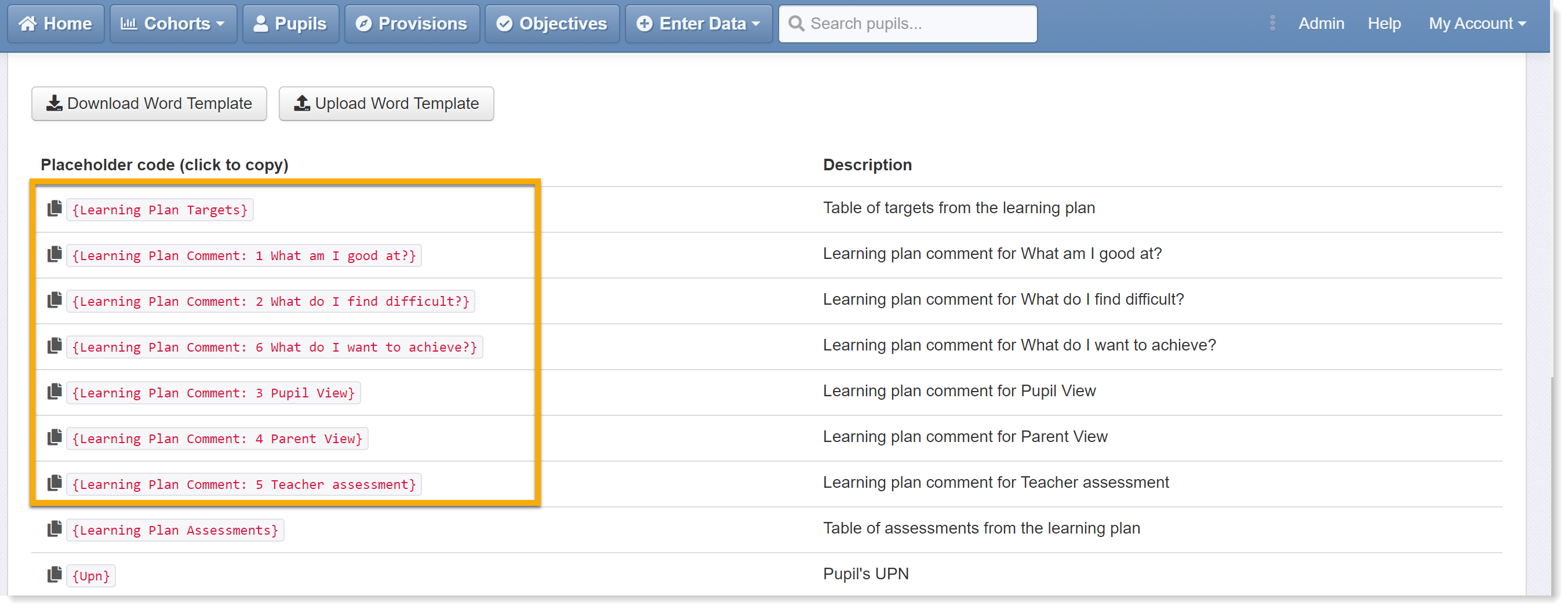
Task: Click copy icon for 'What do I find difficult?'
Action: [x=55, y=300]
